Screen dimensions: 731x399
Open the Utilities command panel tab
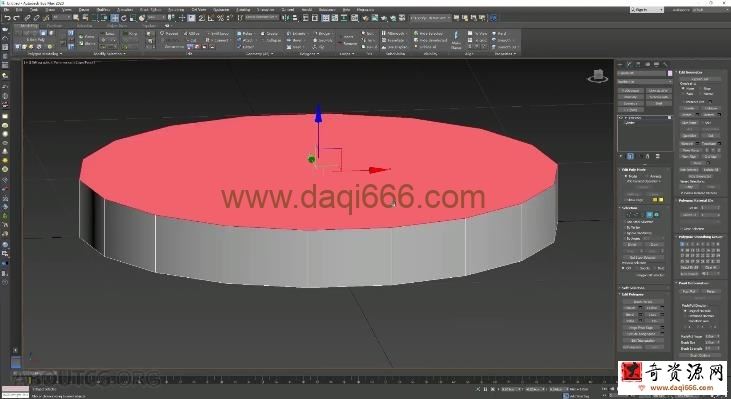665,64
